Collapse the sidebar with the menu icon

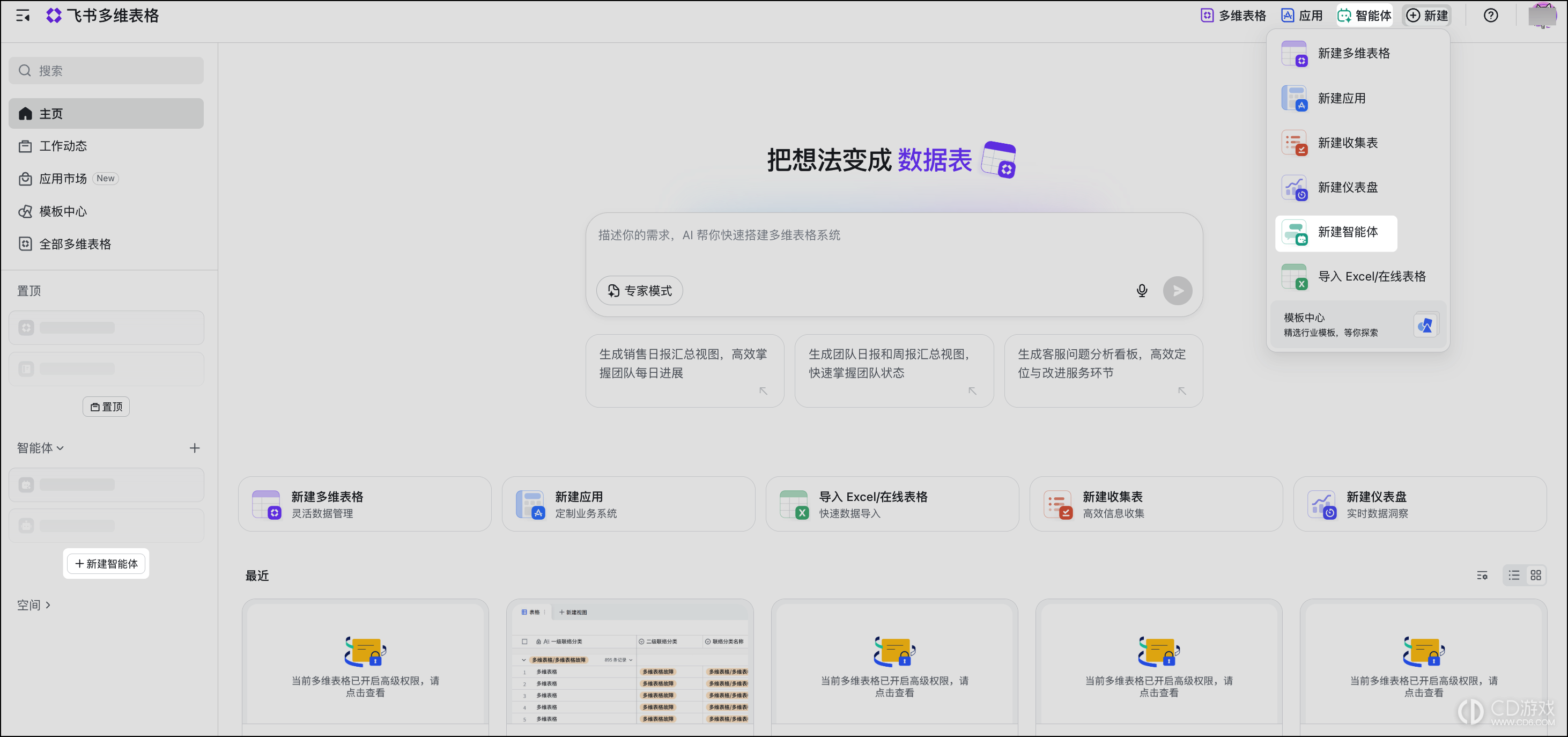click(x=23, y=16)
